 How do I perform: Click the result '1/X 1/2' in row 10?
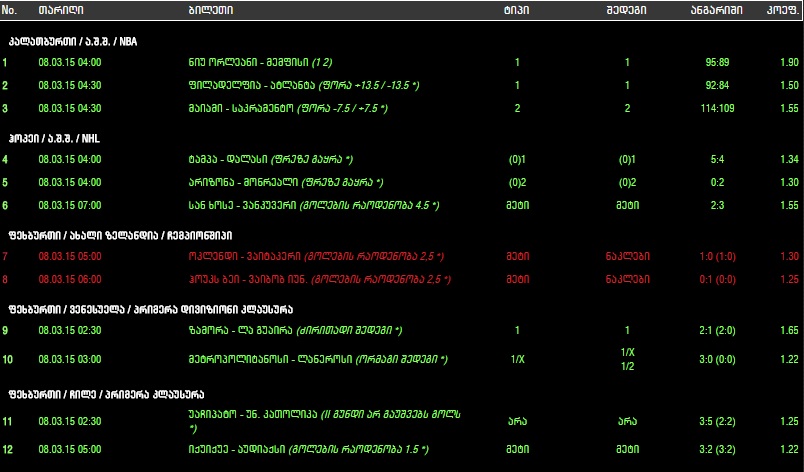[x=628, y=359]
